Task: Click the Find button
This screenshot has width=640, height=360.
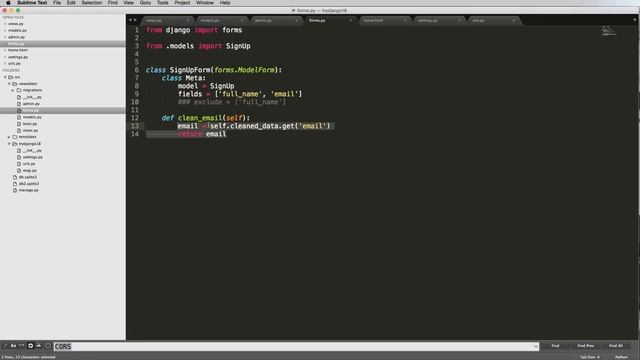Action: tap(555, 346)
